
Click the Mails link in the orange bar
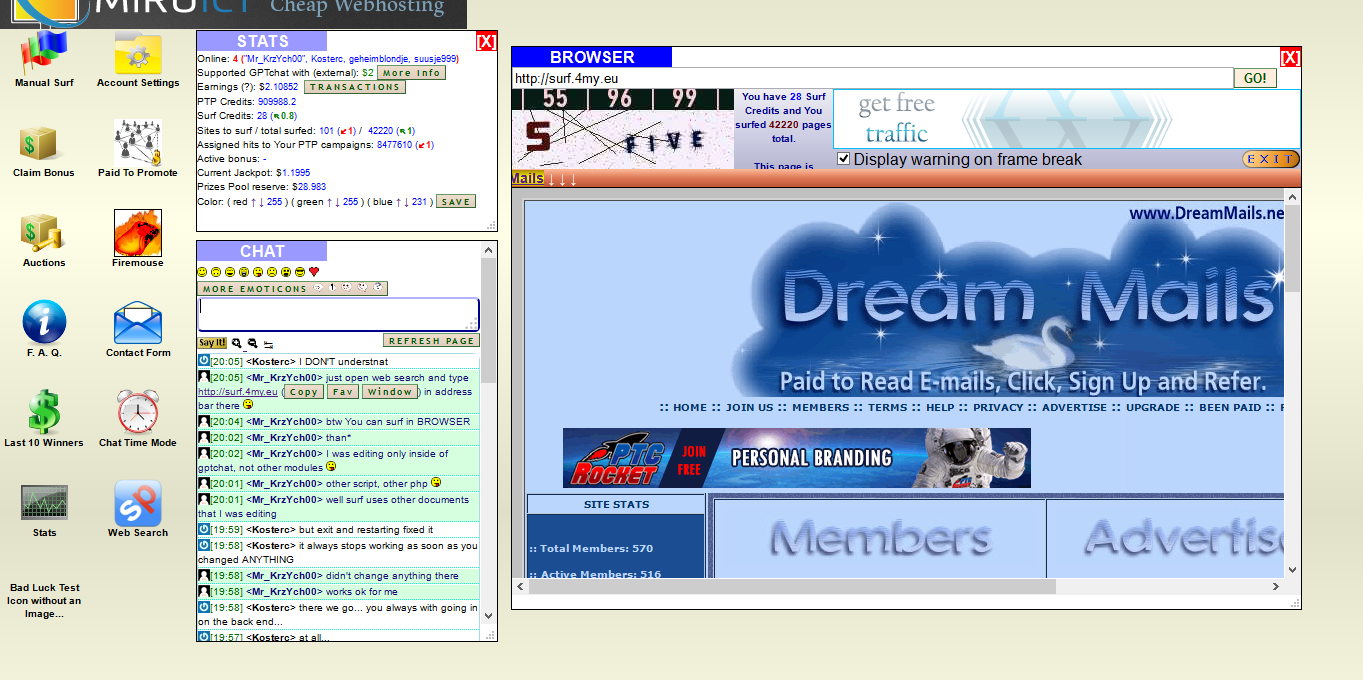tap(527, 178)
